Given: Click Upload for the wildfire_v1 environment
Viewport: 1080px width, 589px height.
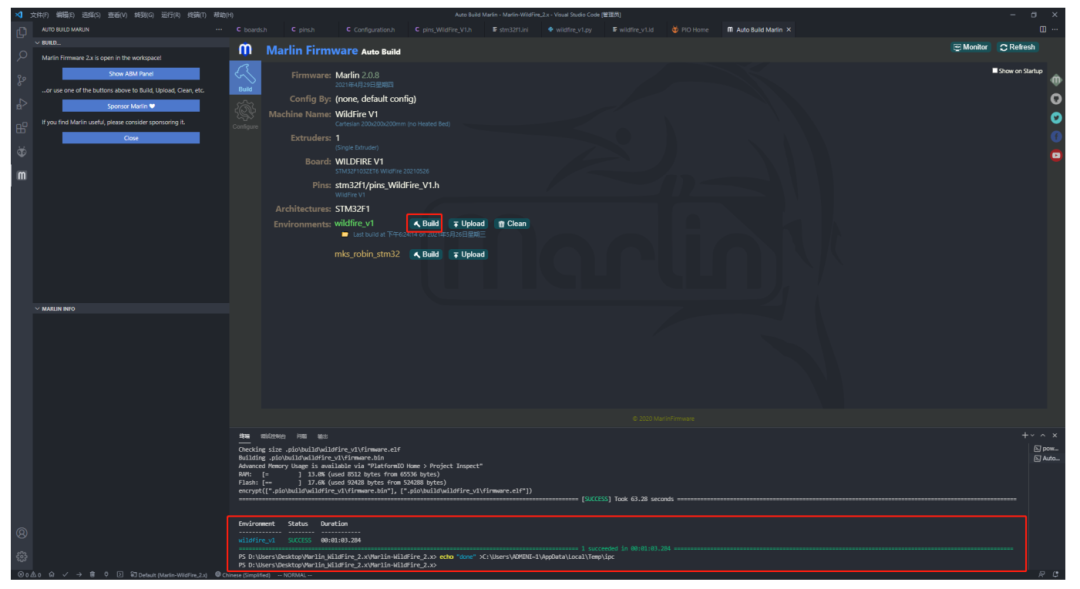Looking at the screenshot, I should [x=468, y=223].
